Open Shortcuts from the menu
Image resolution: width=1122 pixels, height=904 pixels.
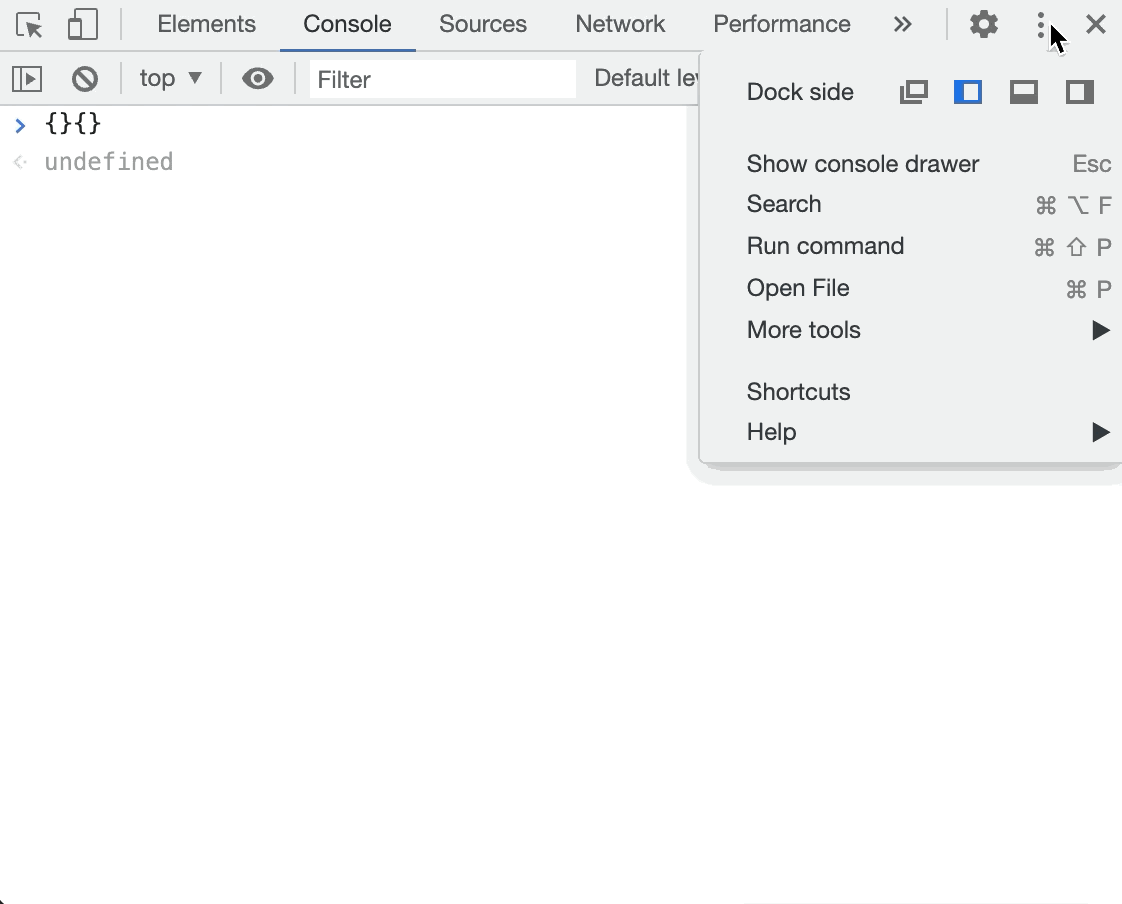pos(910,392)
